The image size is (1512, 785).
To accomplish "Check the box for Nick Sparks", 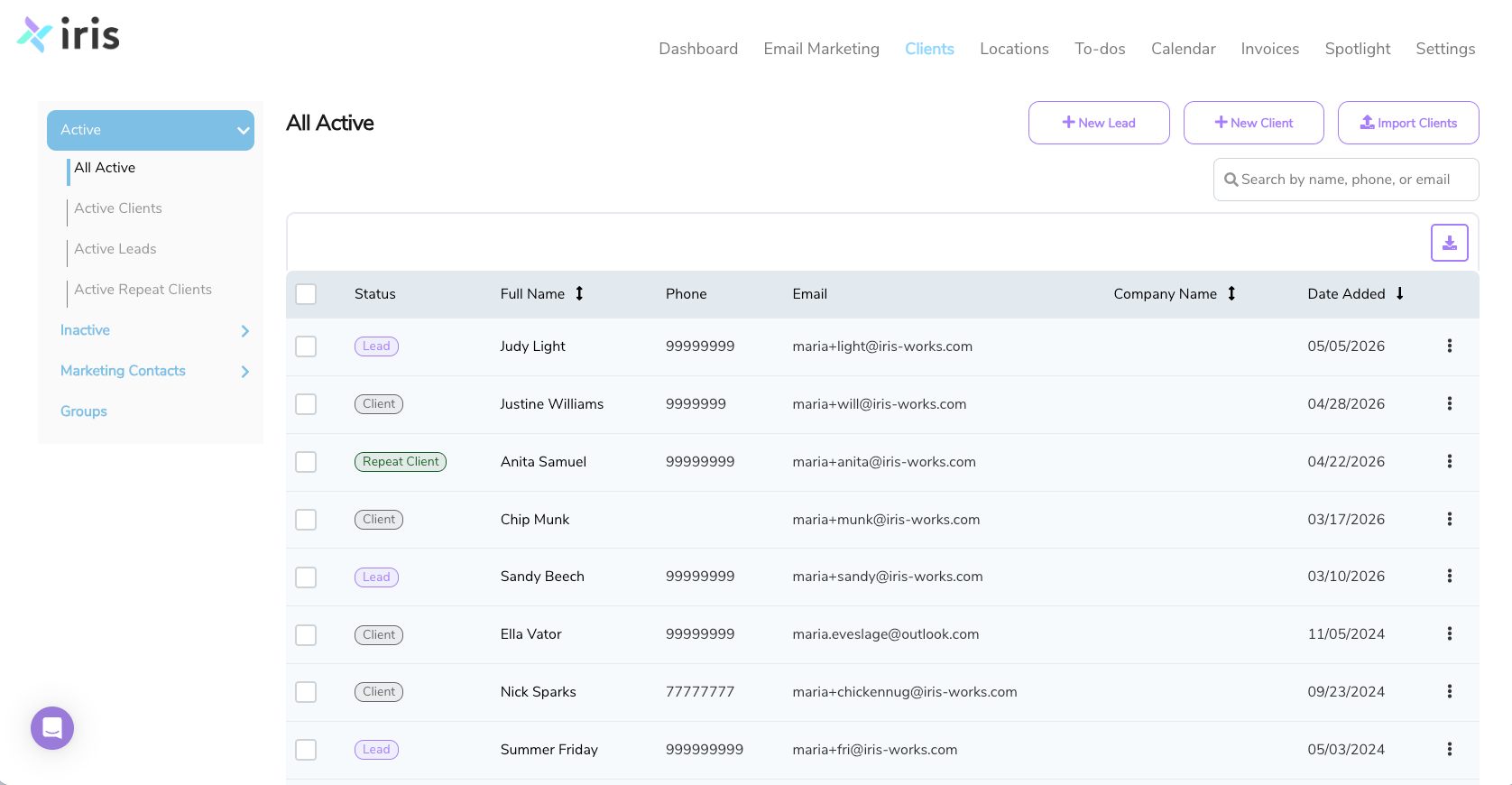I will 306,692.
